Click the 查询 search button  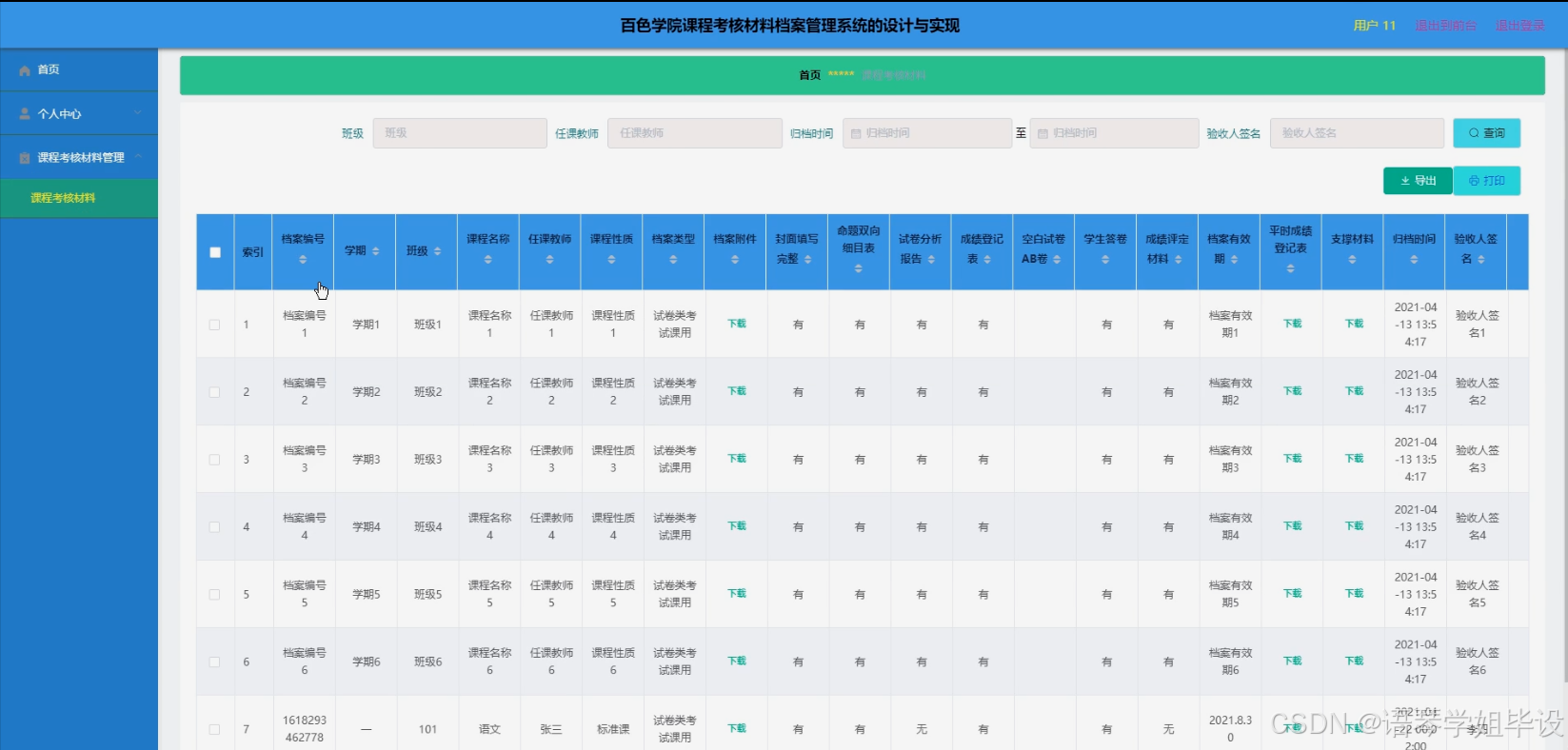(1486, 133)
